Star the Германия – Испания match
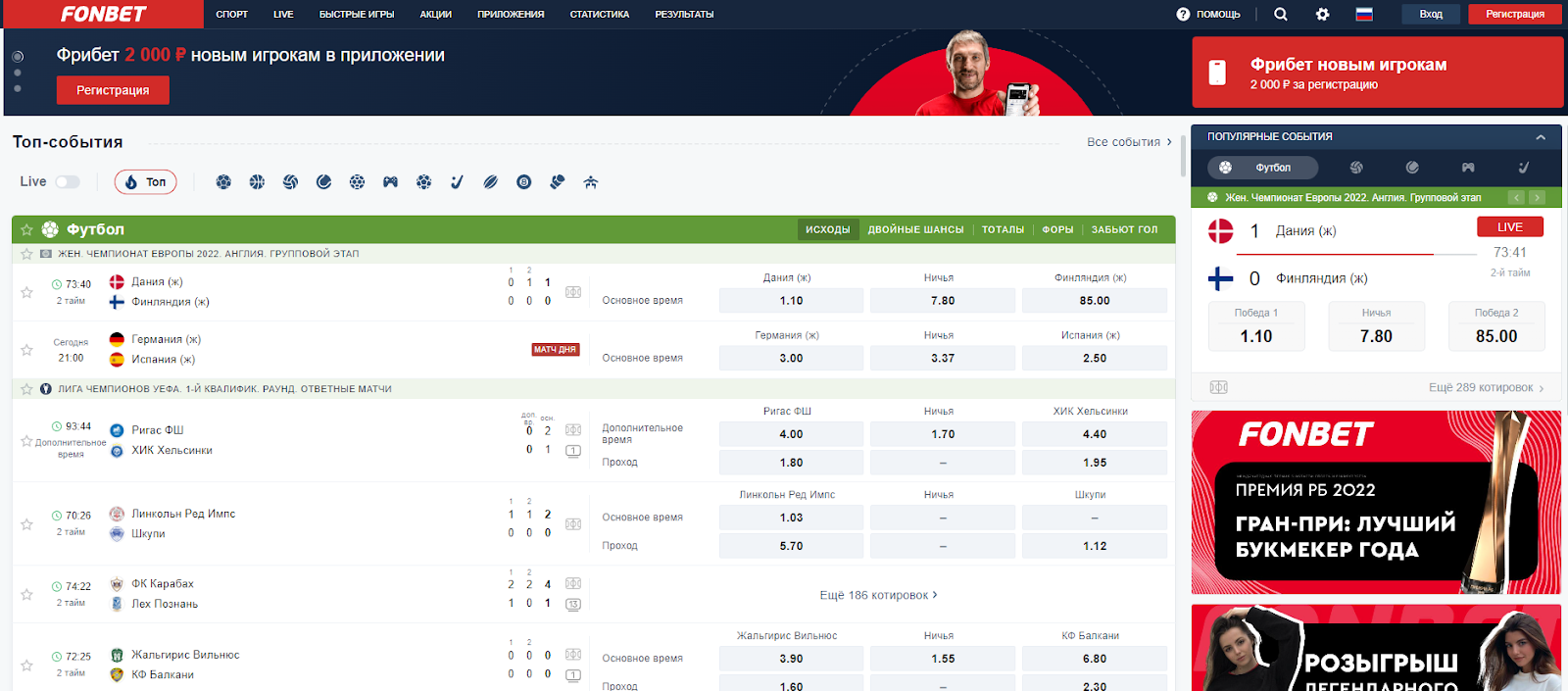1568x691 pixels. pos(26,350)
